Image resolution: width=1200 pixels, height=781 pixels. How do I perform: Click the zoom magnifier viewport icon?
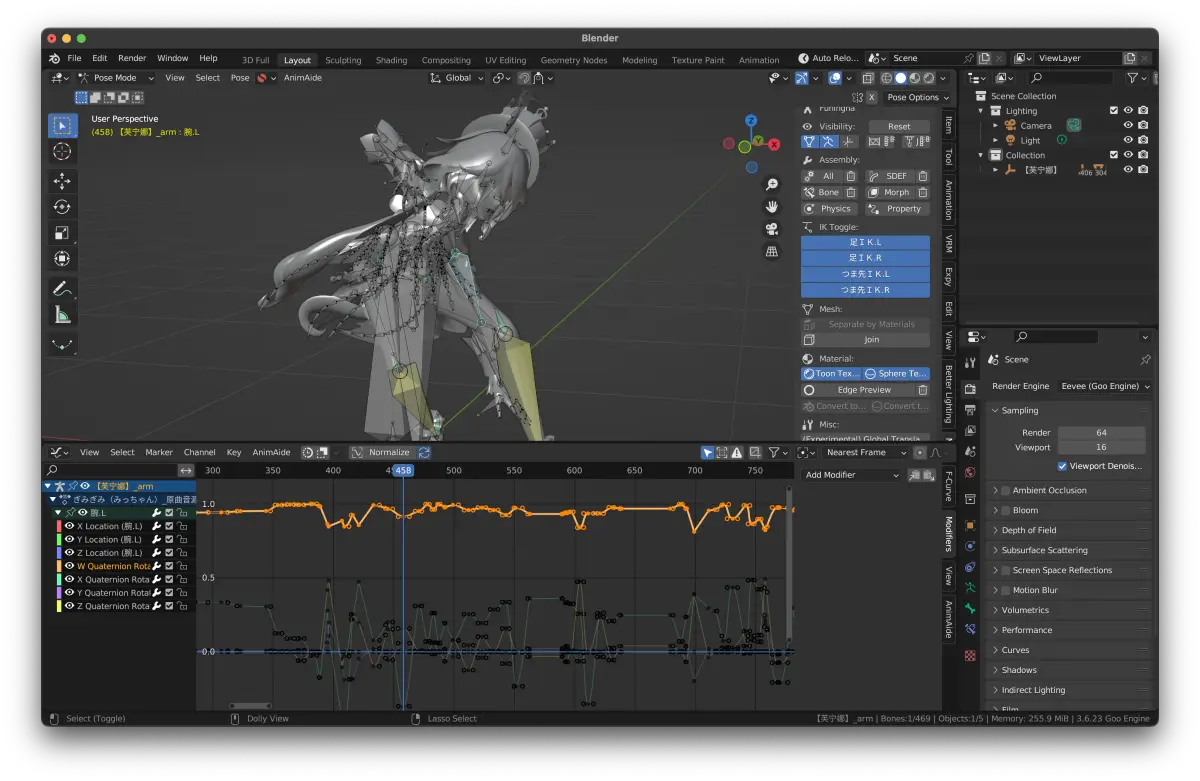772,185
